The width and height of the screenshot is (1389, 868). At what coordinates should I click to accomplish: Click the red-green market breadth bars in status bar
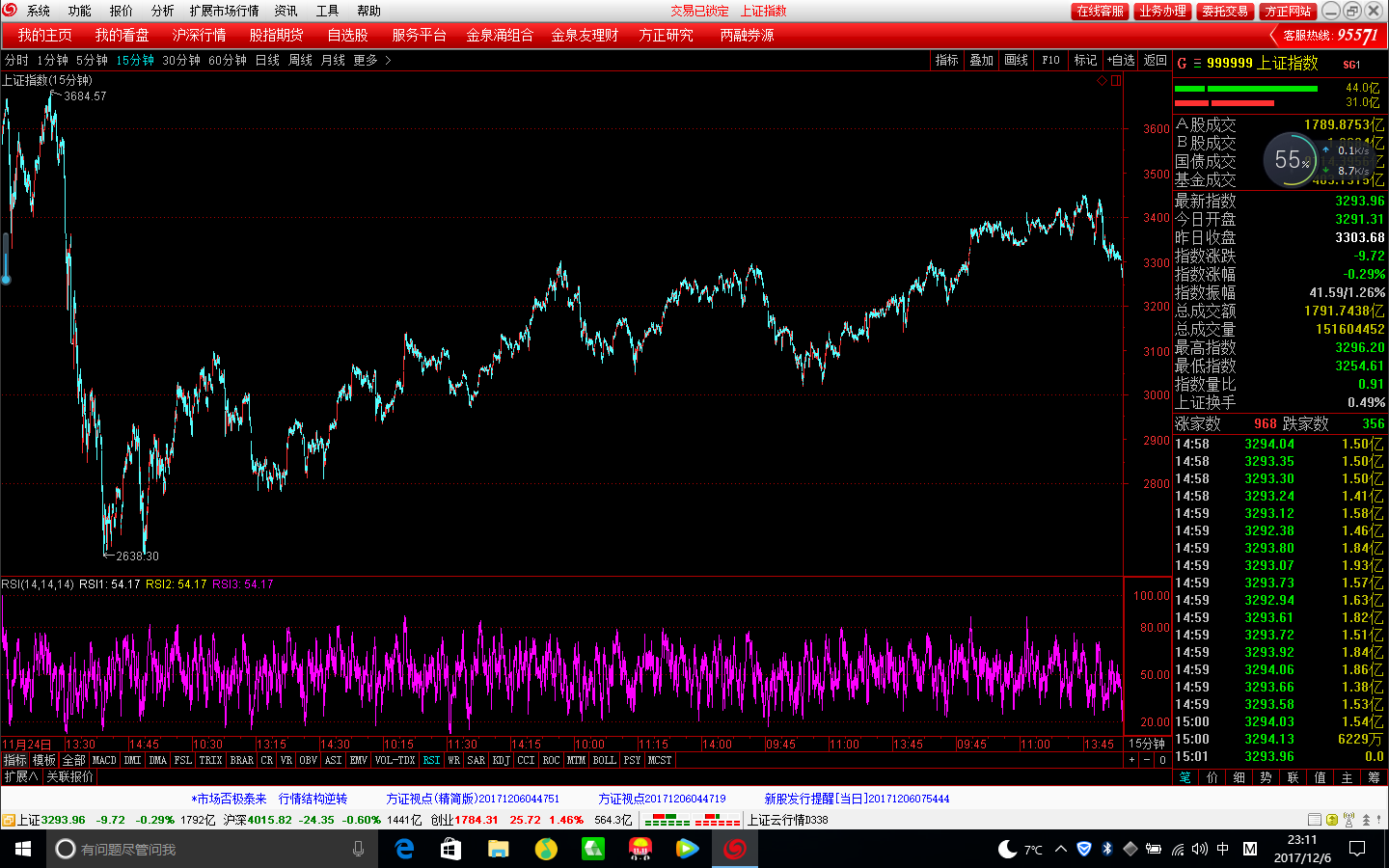click(x=692, y=820)
